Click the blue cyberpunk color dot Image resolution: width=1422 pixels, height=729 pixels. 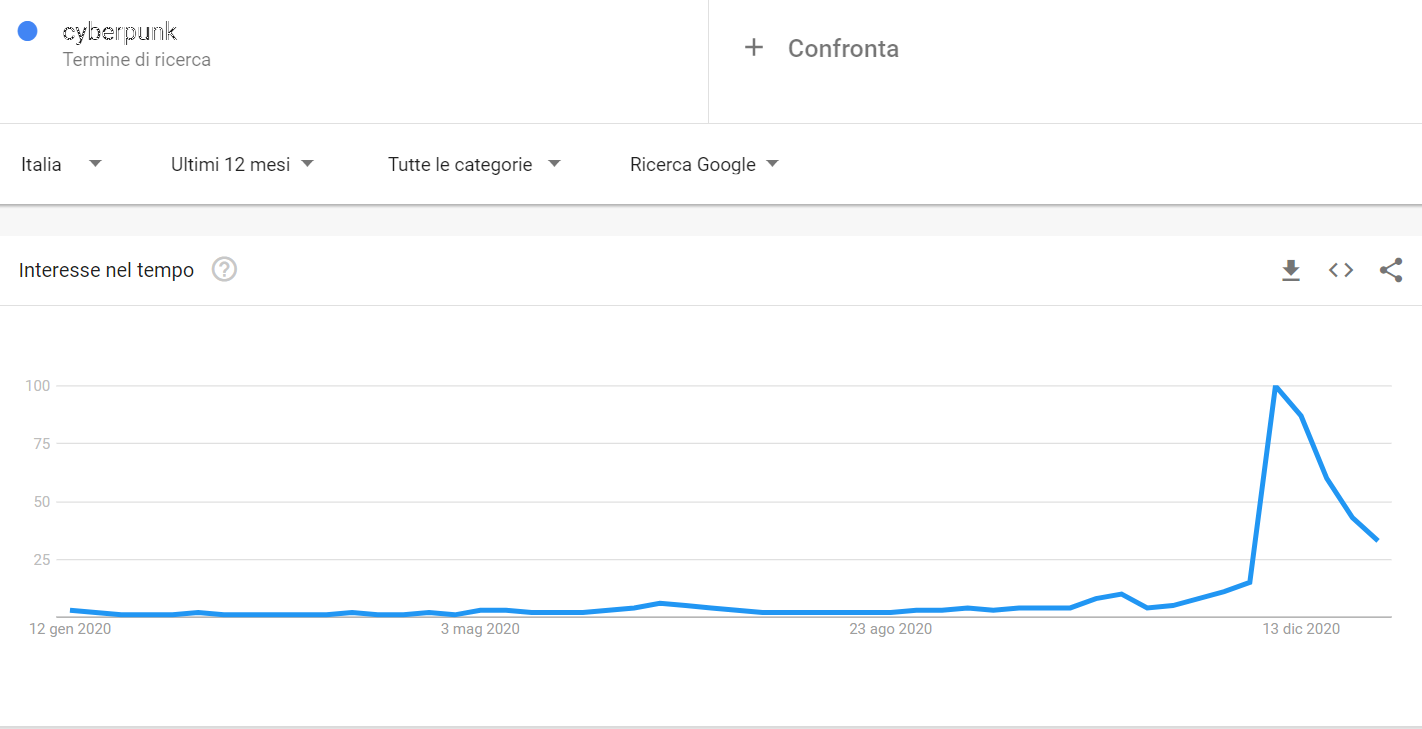(x=28, y=31)
